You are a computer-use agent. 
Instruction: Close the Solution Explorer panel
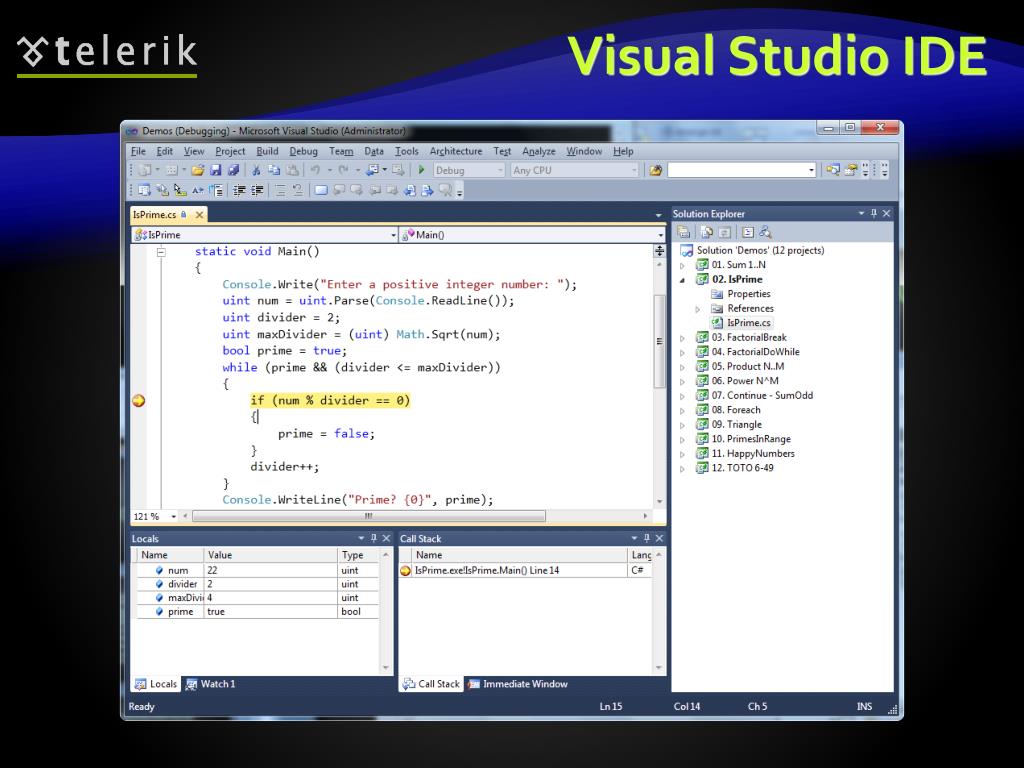[x=886, y=214]
